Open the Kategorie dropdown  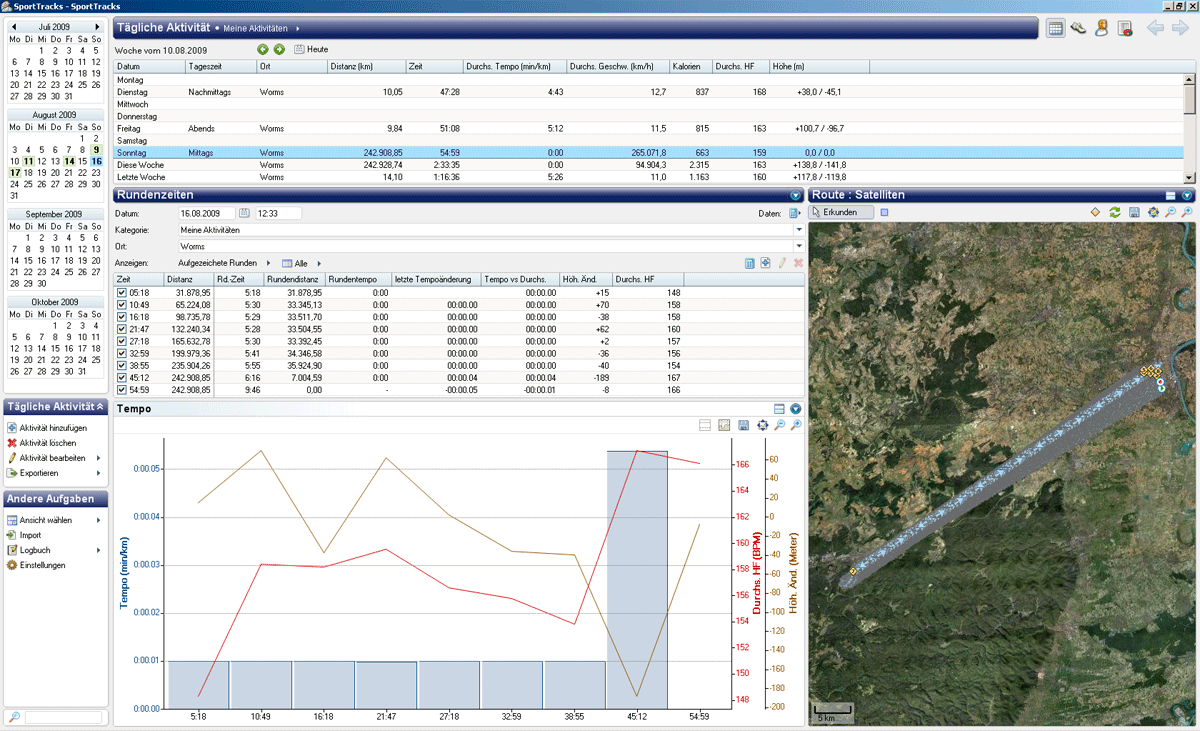(x=798, y=230)
